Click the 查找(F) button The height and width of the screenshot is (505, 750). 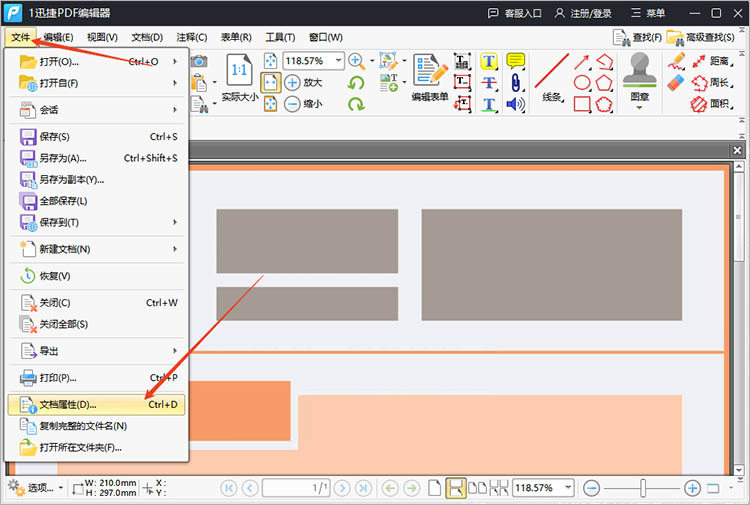[x=637, y=37]
